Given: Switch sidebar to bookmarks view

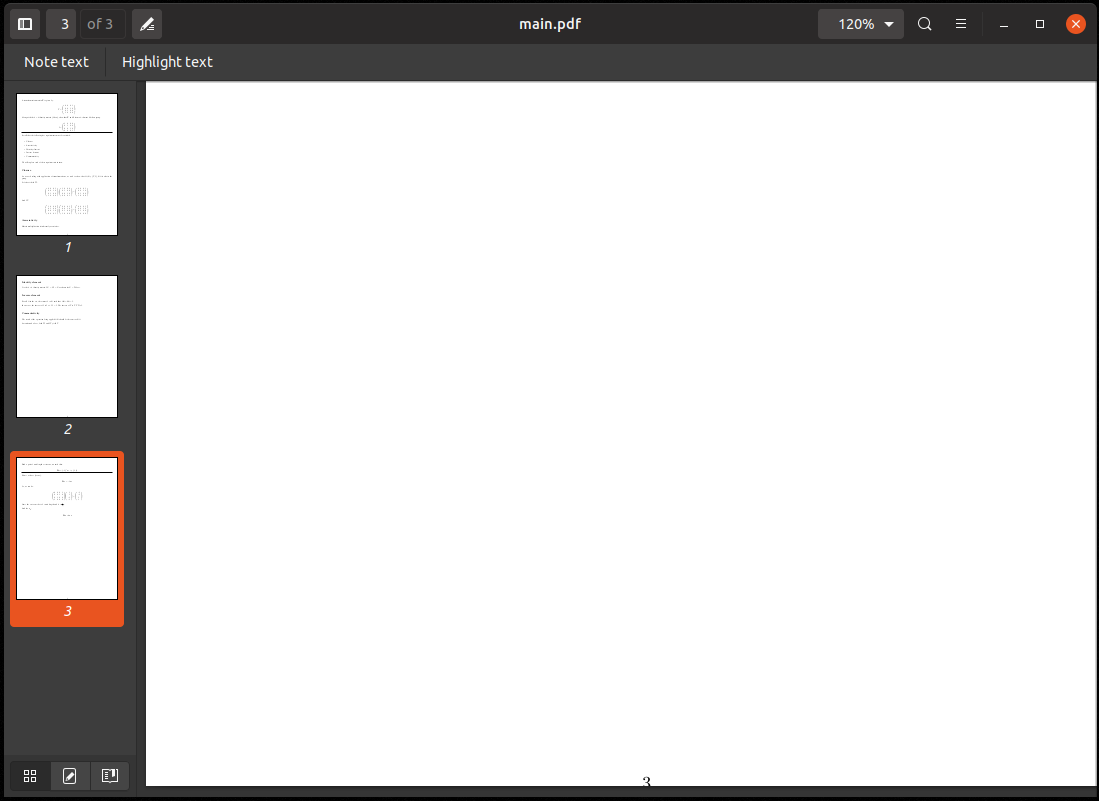Looking at the screenshot, I should tap(109, 776).
